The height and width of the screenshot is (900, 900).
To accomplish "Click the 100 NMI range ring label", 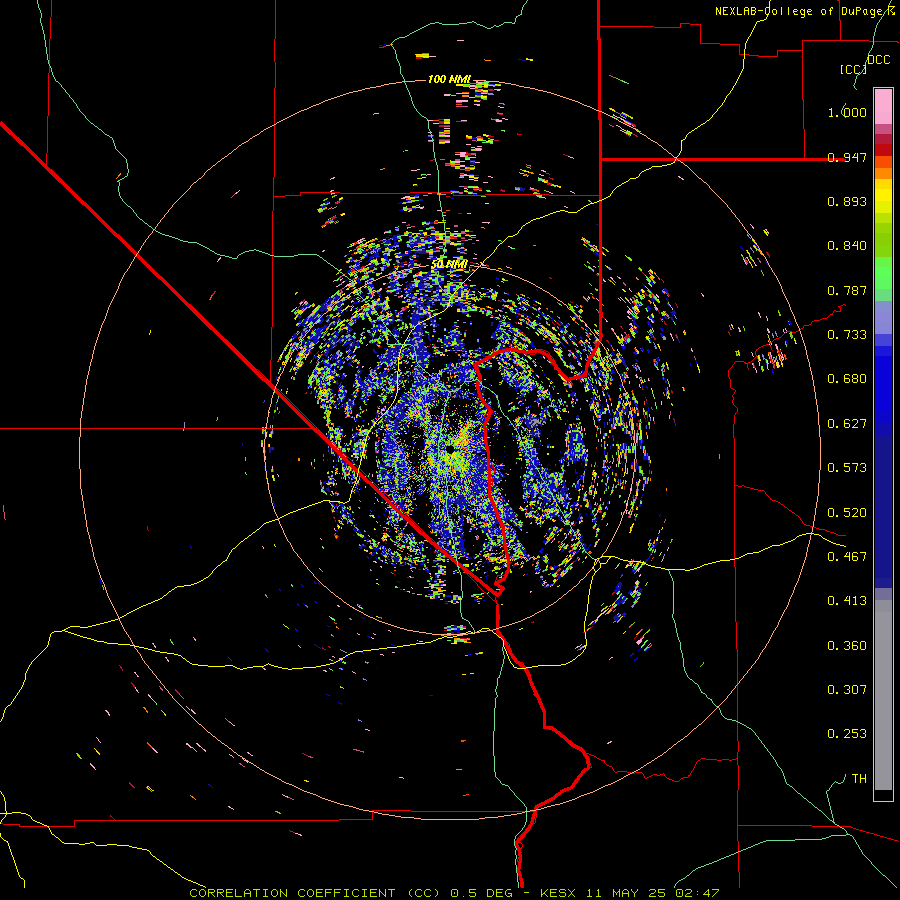I will tap(449, 79).
